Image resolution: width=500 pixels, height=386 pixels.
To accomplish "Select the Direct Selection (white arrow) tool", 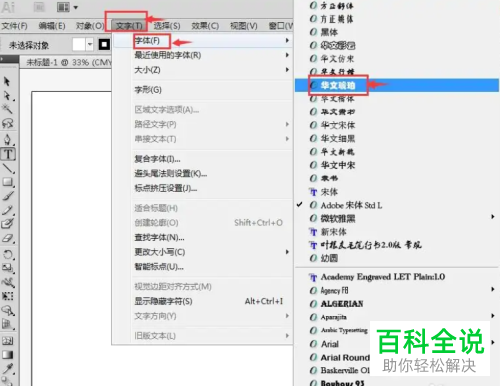I will 7,96.
